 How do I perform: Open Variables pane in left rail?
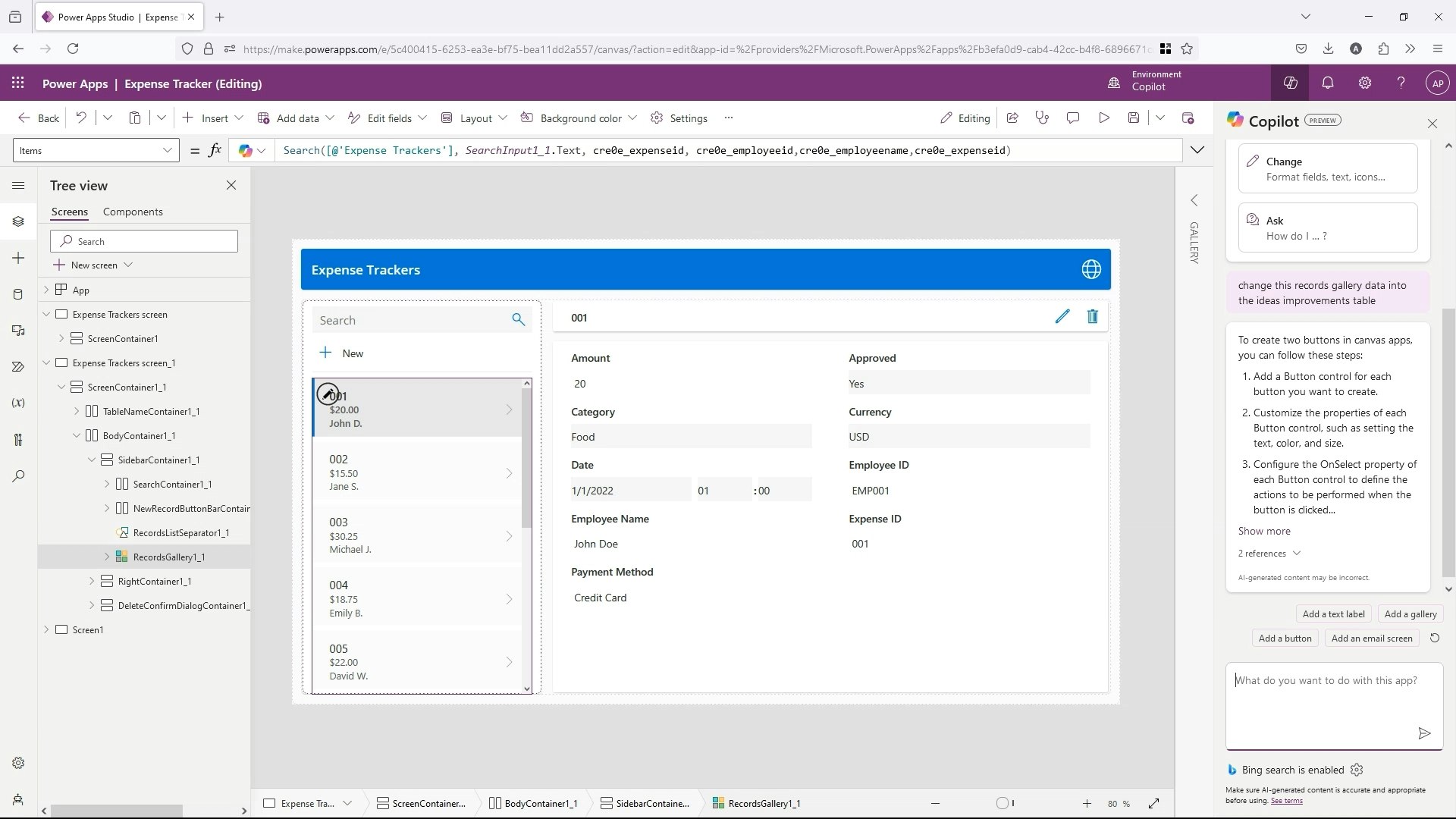click(x=18, y=403)
